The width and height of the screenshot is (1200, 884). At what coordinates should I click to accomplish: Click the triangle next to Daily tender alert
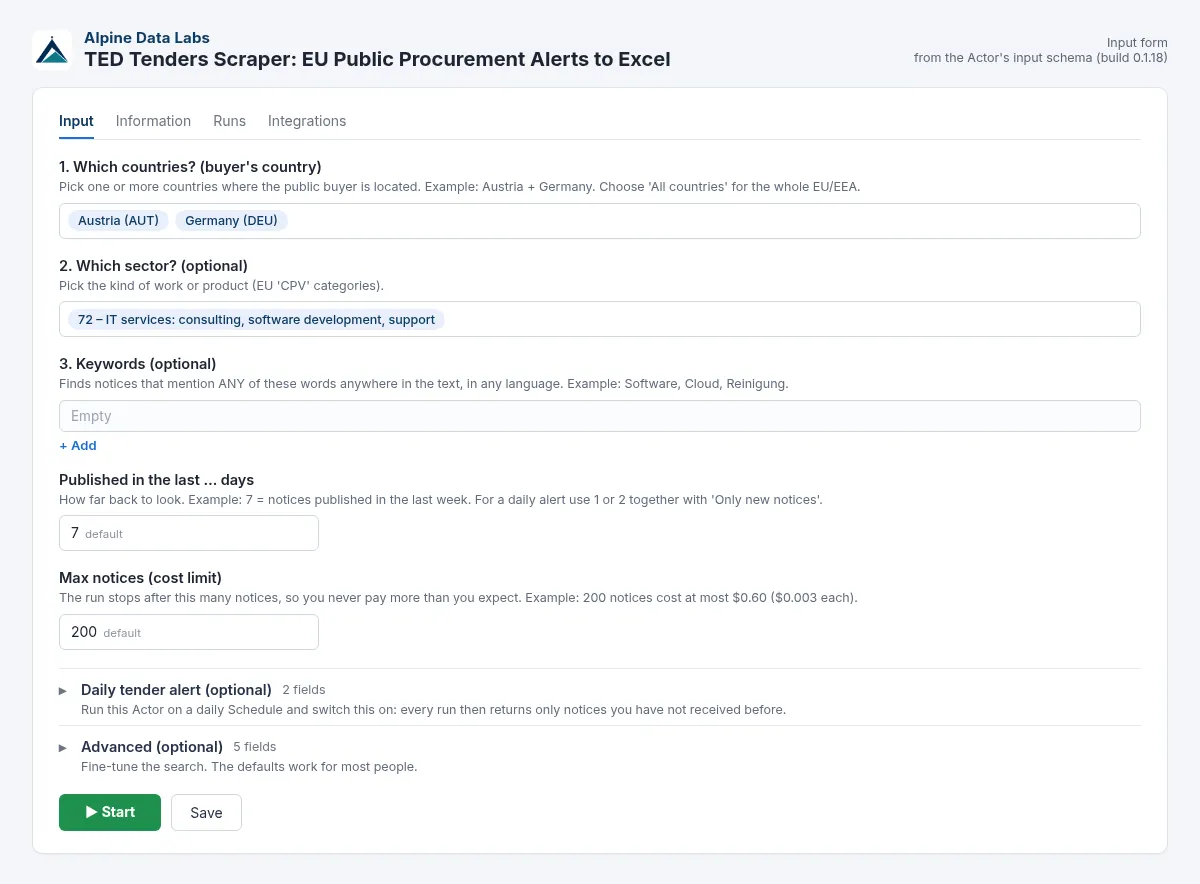click(63, 690)
